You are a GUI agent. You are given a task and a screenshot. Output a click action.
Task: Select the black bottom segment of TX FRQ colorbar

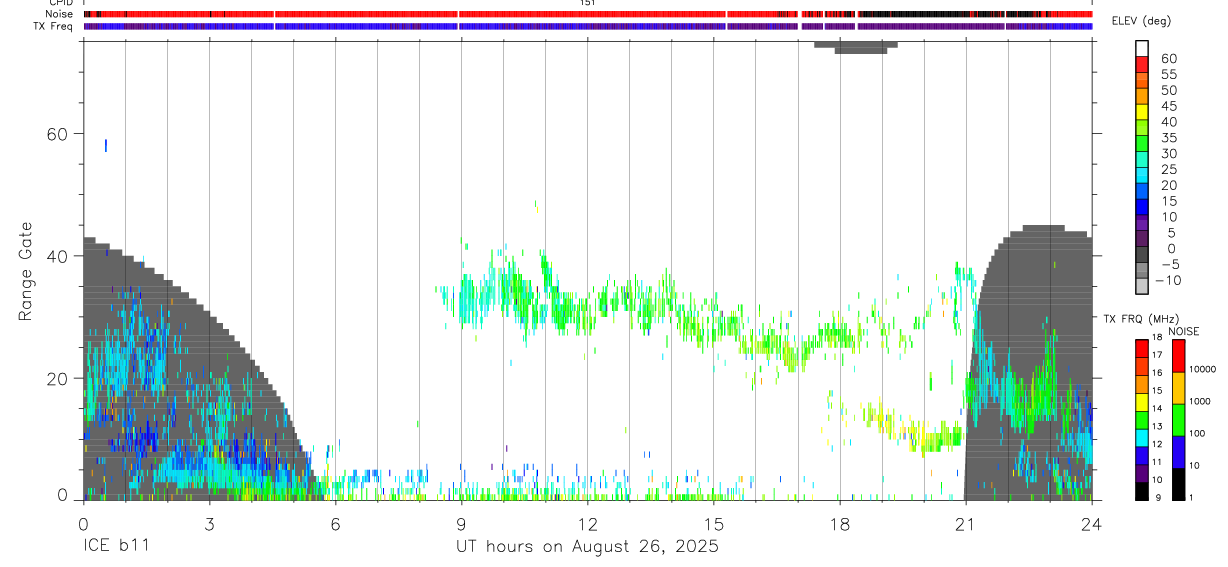(x=1142, y=491)
